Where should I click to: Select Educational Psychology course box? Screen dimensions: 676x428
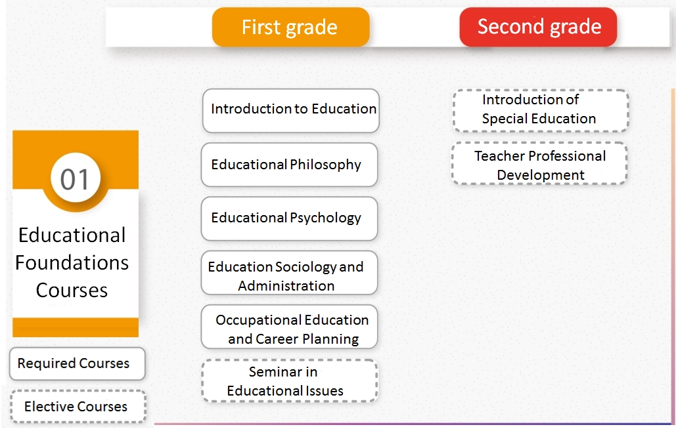[x=289, y=218]
